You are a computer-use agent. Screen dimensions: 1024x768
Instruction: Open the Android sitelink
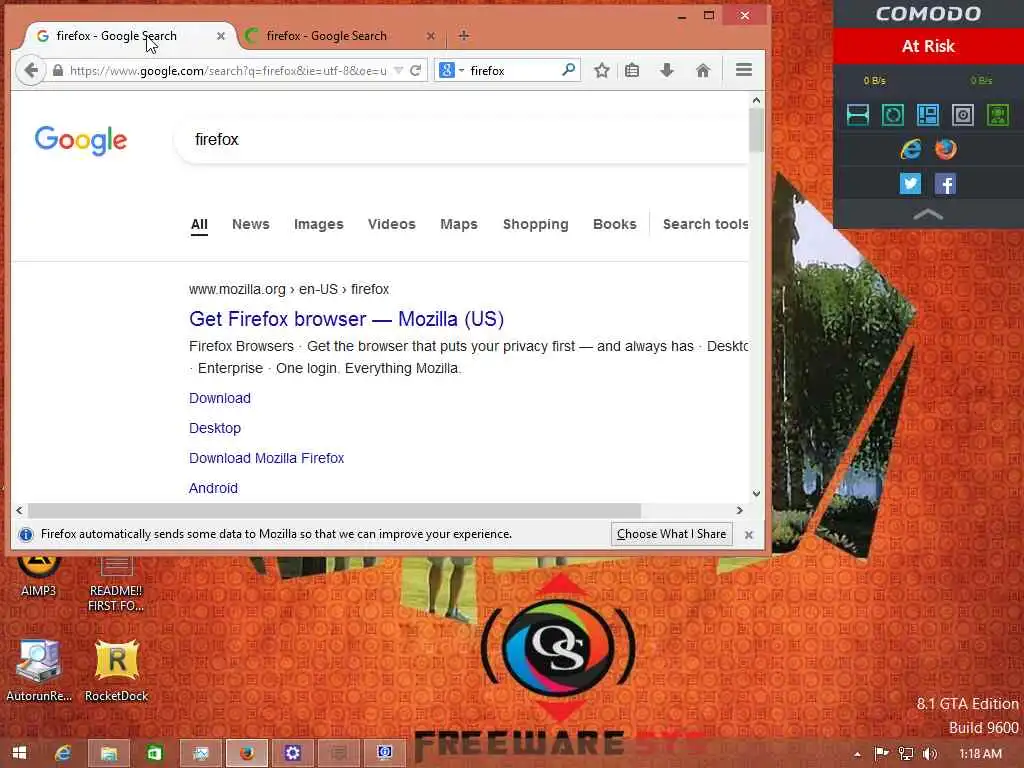[213, 488]
